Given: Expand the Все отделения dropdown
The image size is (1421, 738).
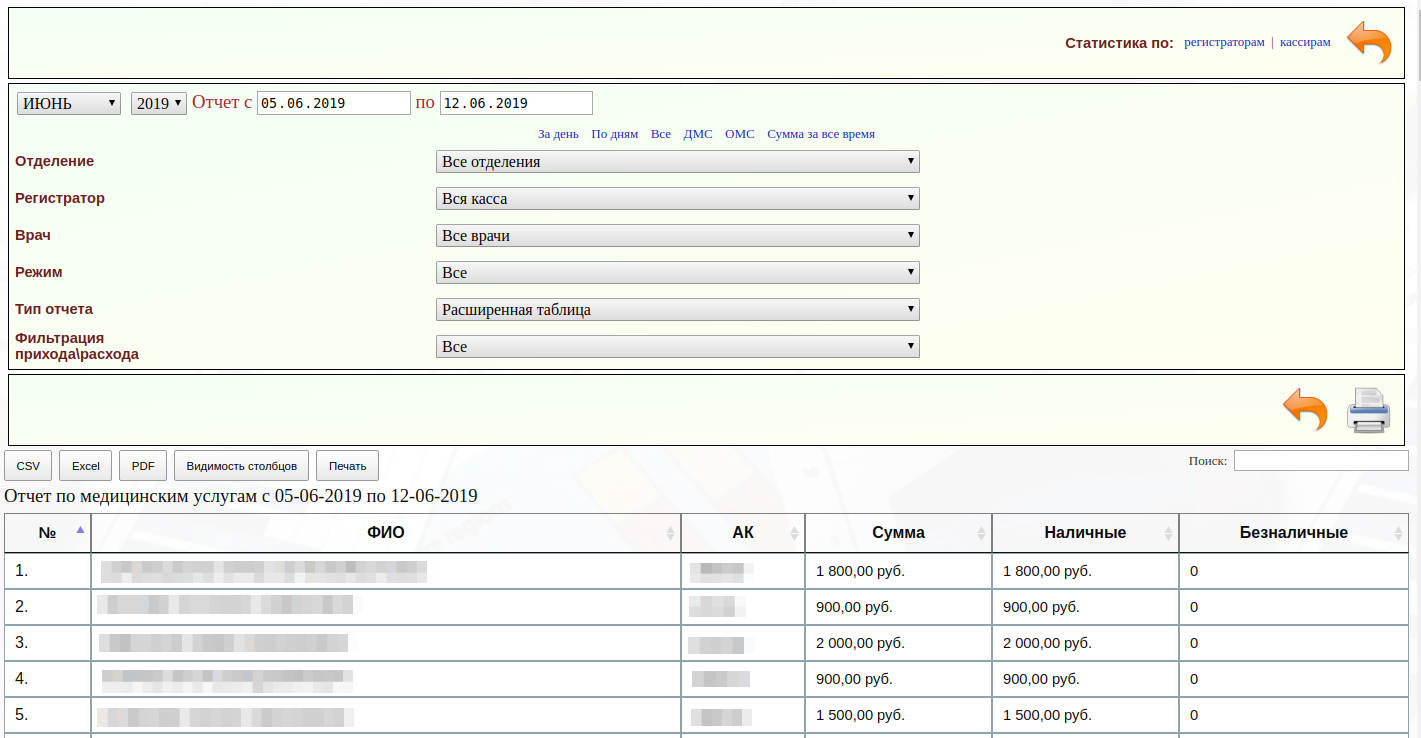Looking at the screenshot, I should coord(677,162).
